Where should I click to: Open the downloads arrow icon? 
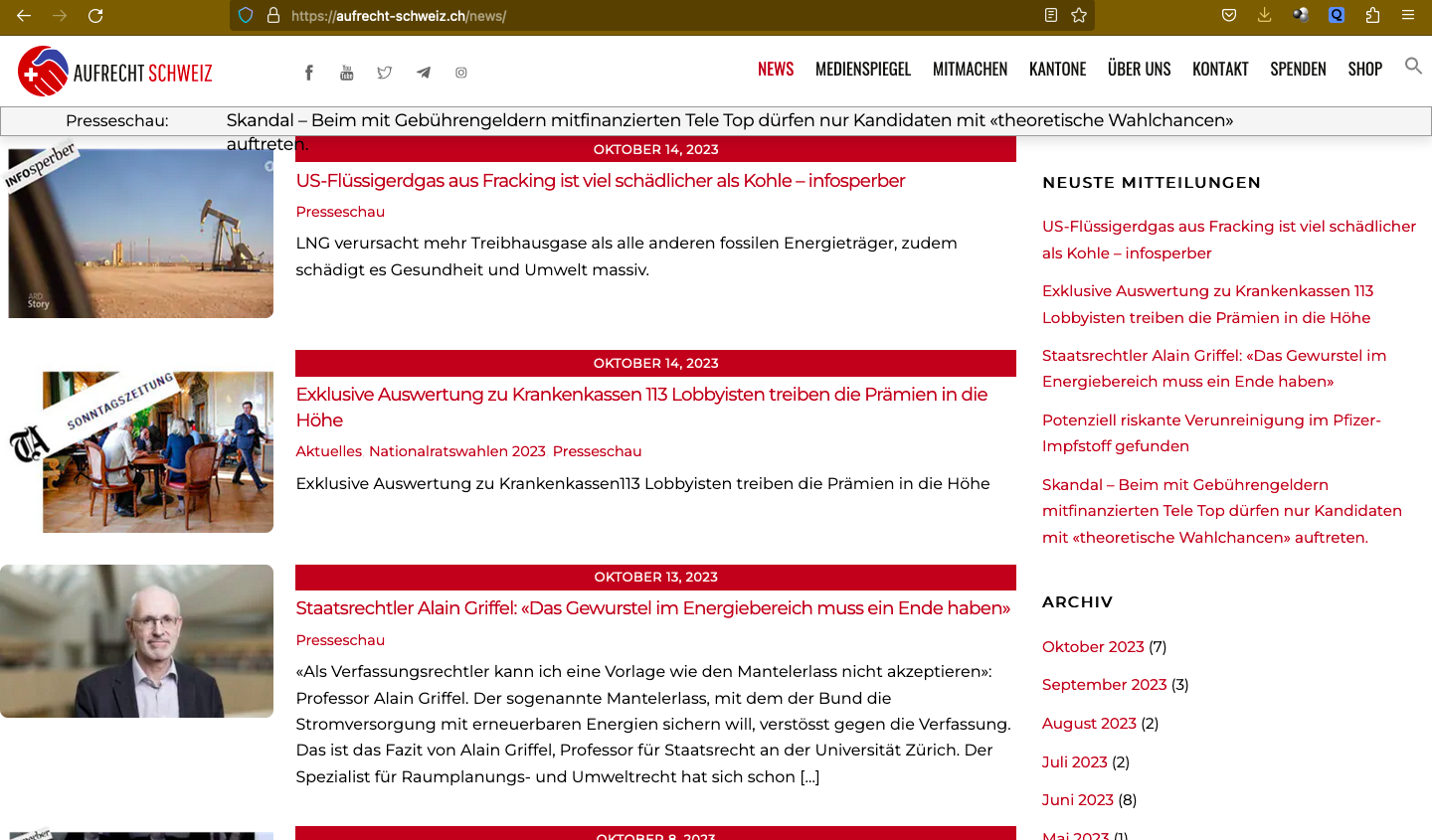tap(1265, 15)
